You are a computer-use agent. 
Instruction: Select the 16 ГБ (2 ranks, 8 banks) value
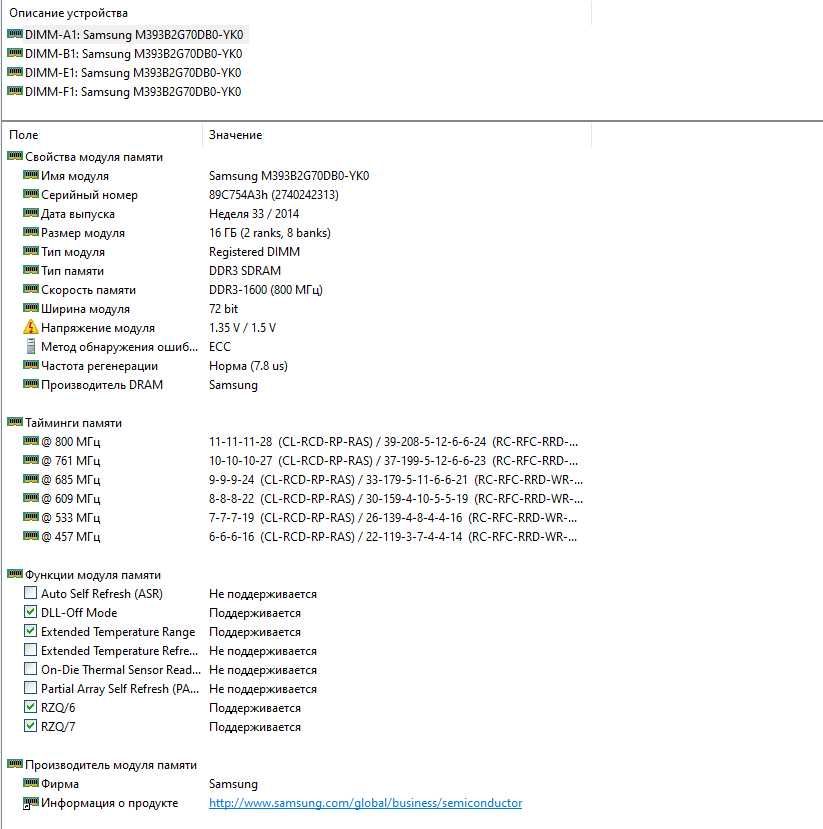click(270, 233)
